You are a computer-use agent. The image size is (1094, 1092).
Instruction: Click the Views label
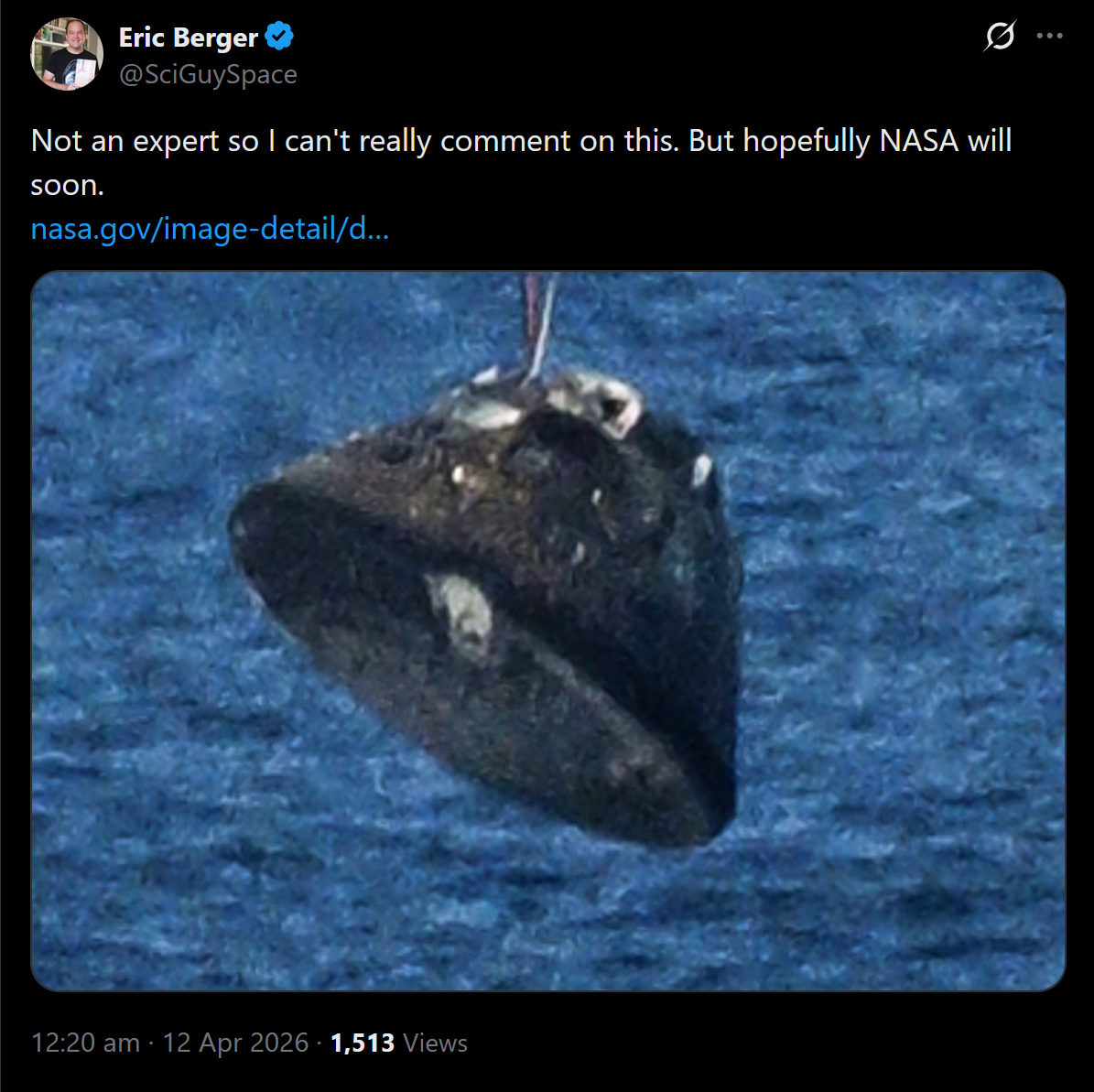click(436, 1043)
